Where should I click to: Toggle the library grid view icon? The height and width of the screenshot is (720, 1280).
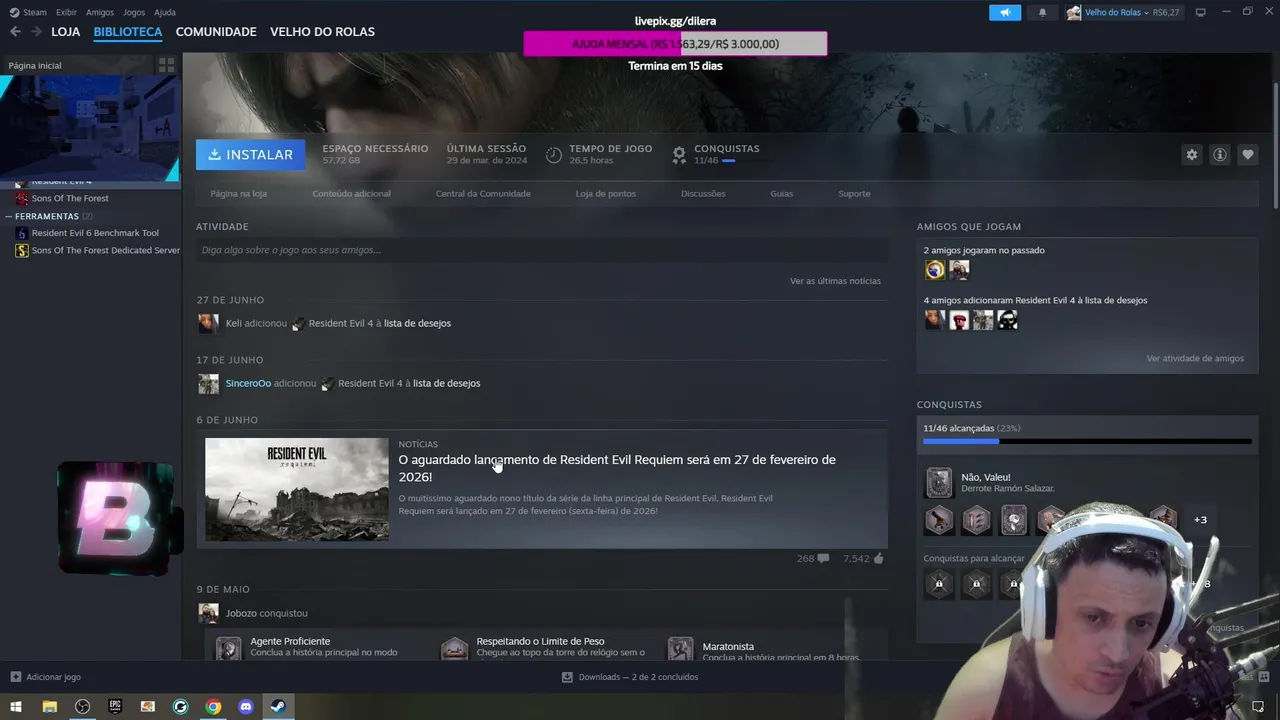click(166, 65)
